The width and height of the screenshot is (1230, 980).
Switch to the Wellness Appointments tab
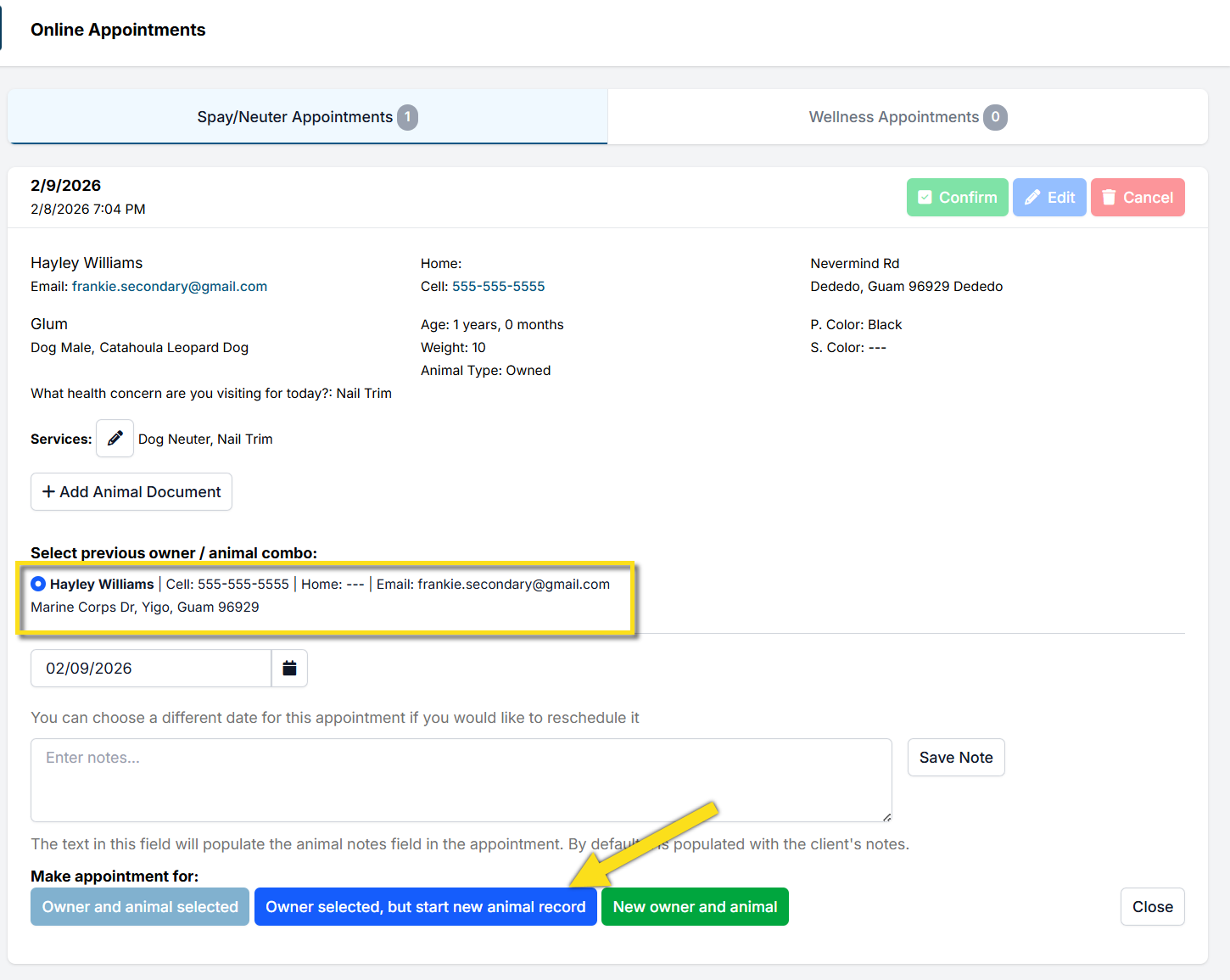(893, 117)
